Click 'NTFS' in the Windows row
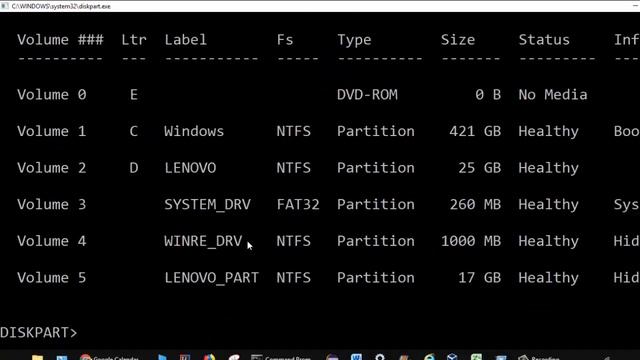This screenshot has height=360, width=640. (x=293, y=131)
